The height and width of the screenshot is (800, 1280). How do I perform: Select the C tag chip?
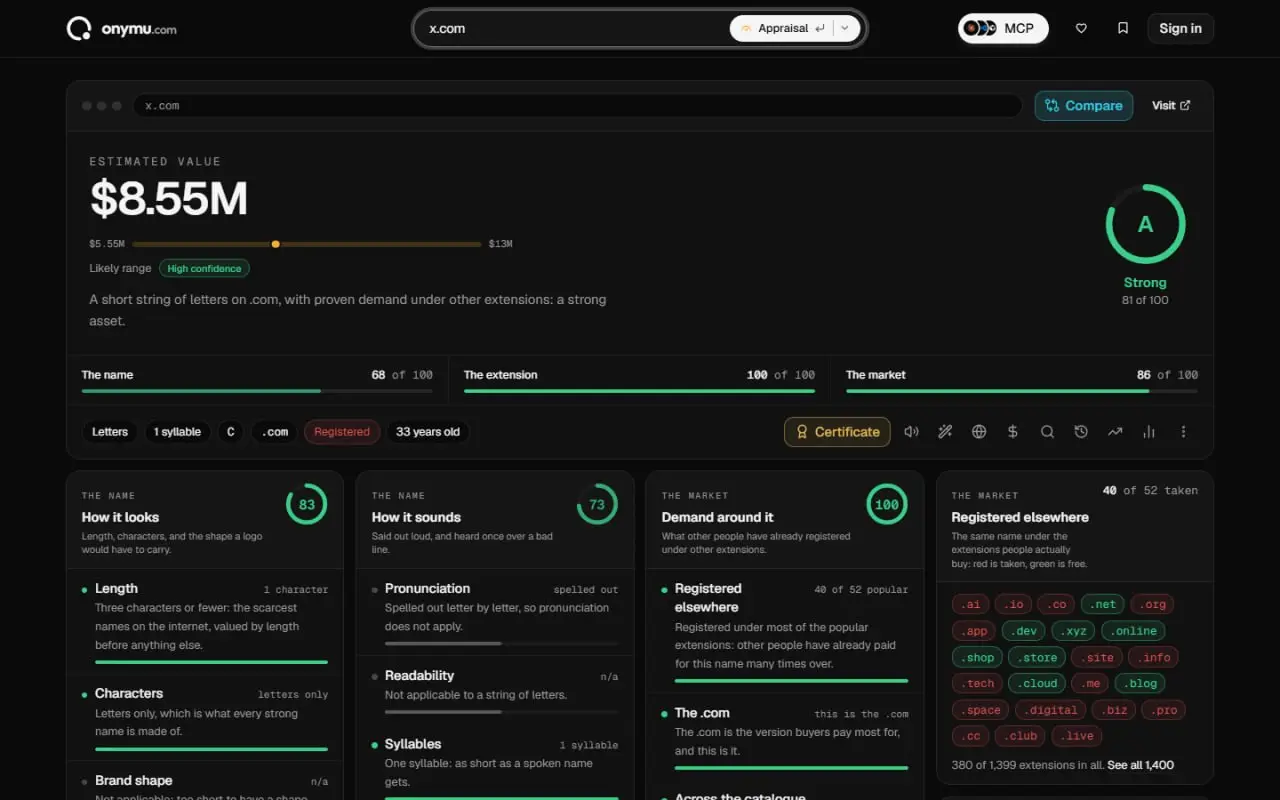click(231, 432)
